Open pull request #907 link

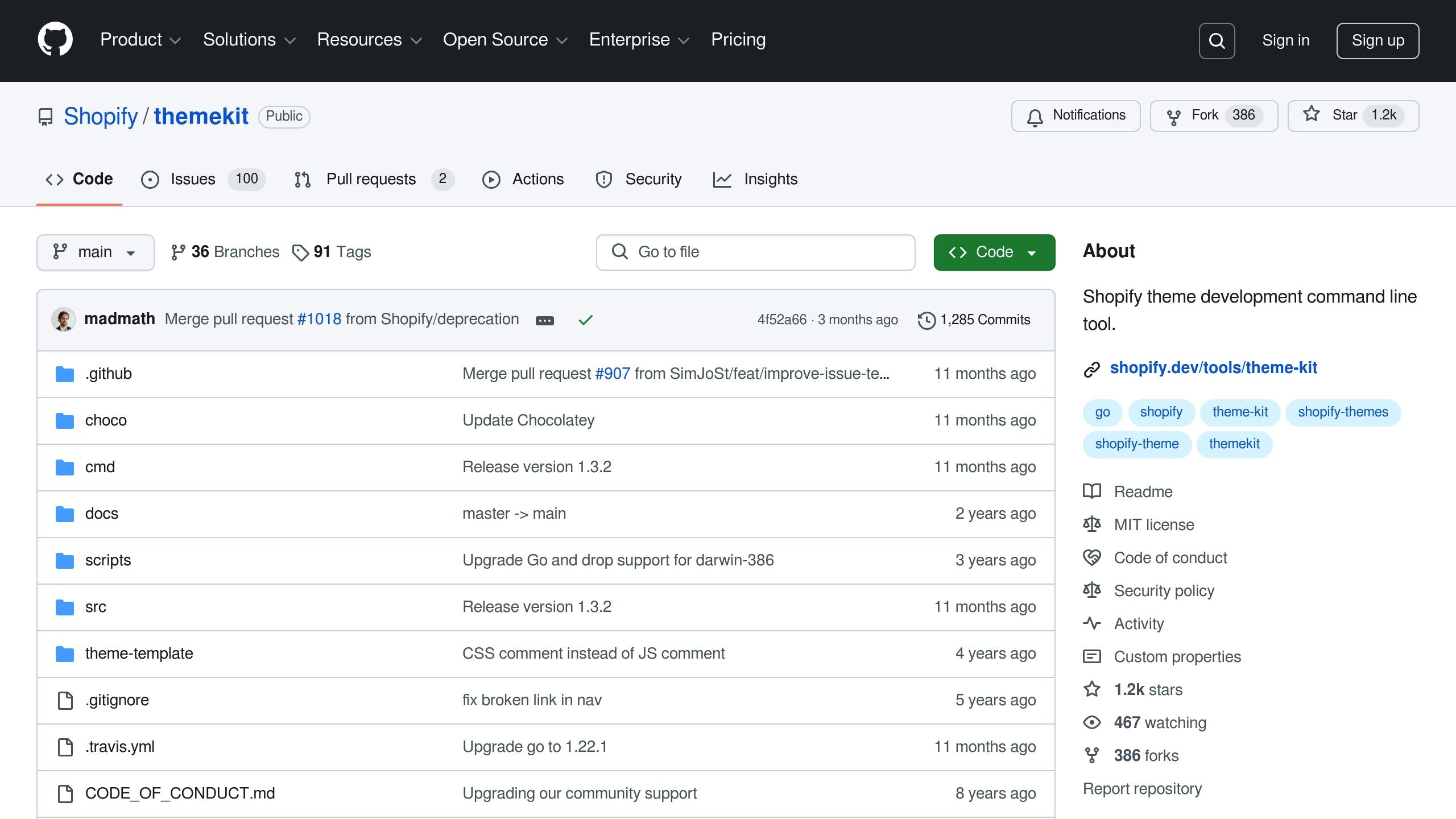coord(613,374)
